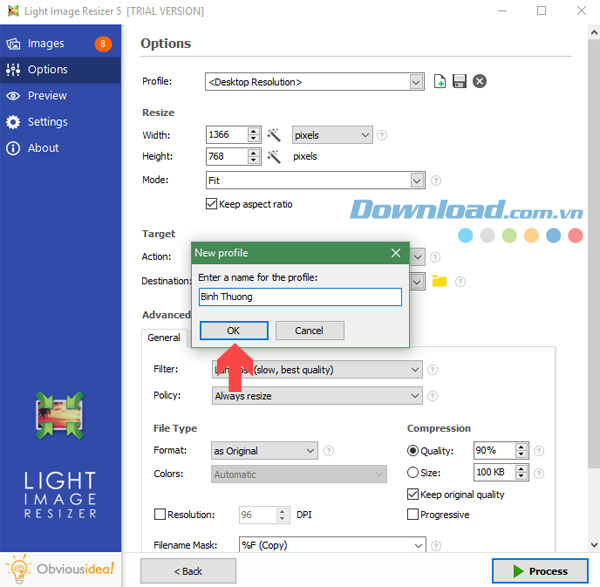Select the Size radio button
The image size is (600, 587).
click(x=412, y=473)
